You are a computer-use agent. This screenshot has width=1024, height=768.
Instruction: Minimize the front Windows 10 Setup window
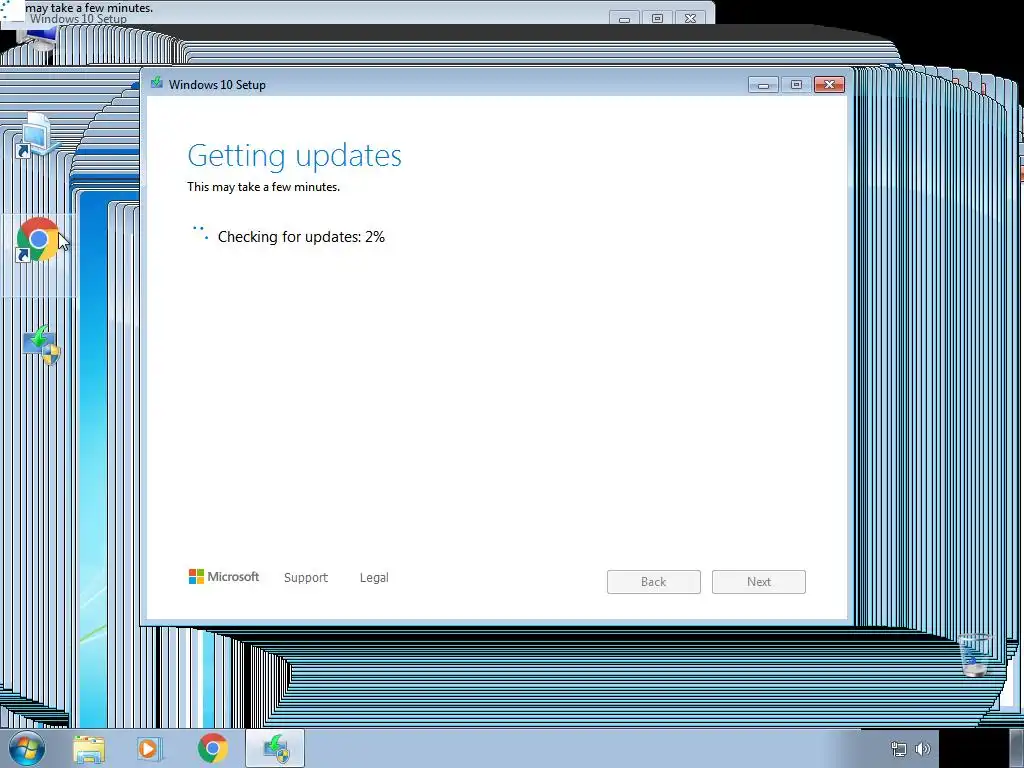(x=763, y=85)
